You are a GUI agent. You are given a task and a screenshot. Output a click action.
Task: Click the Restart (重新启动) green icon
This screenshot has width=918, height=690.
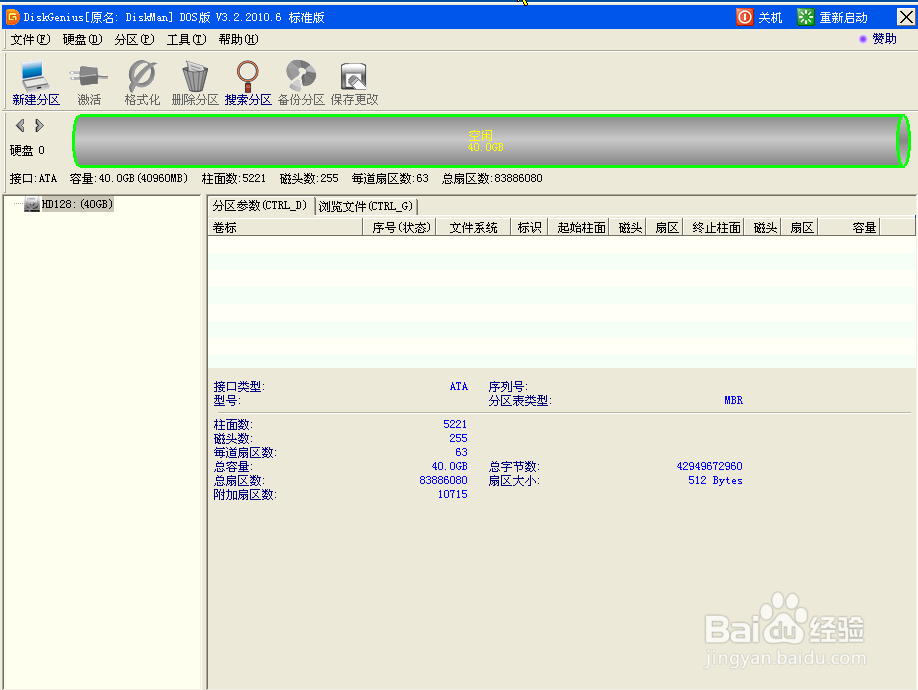click(806, 17)
